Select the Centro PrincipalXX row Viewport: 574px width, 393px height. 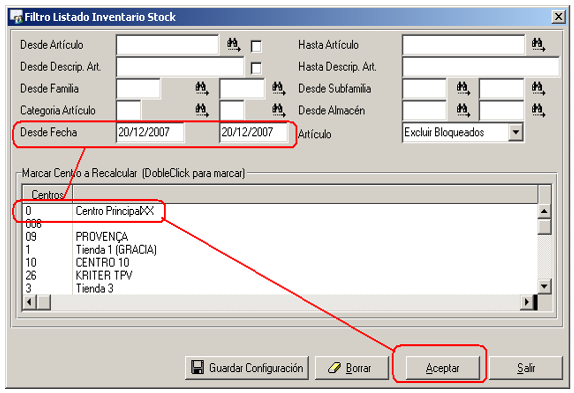(x=280, y=211)
